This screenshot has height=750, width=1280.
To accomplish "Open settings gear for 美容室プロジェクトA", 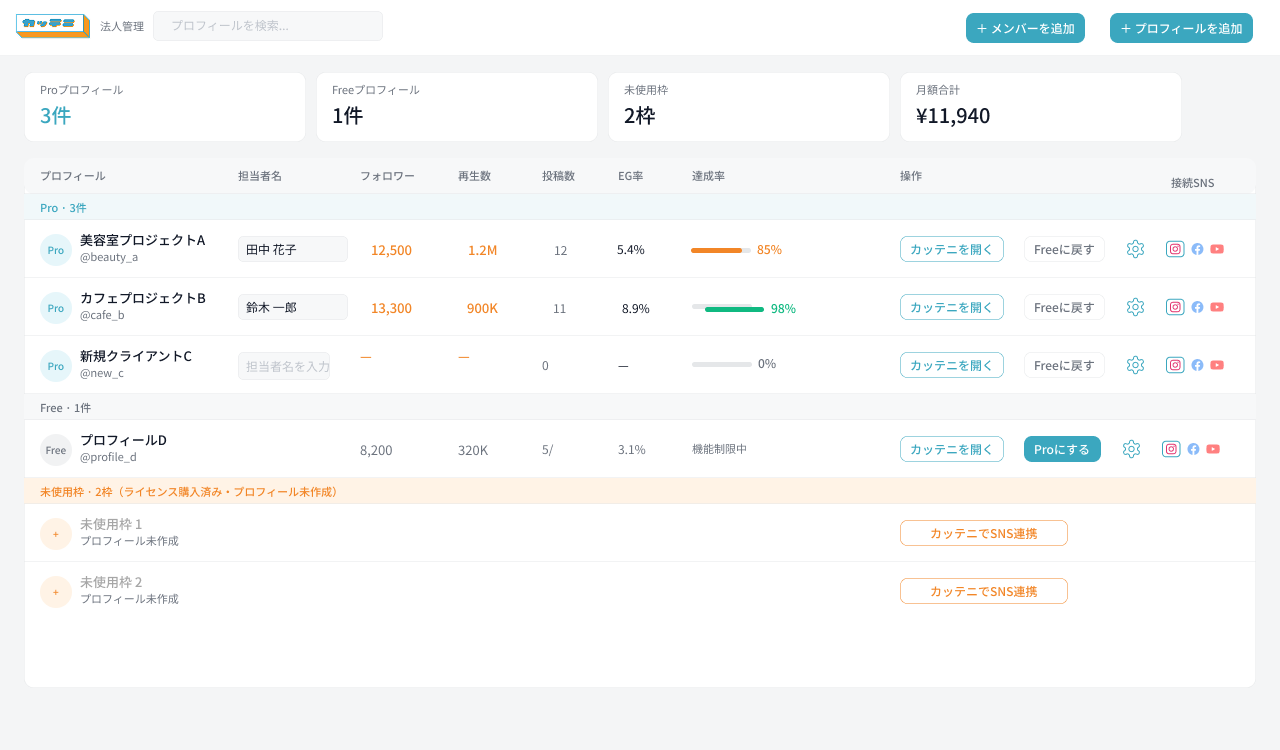I will click(1135, 249).
